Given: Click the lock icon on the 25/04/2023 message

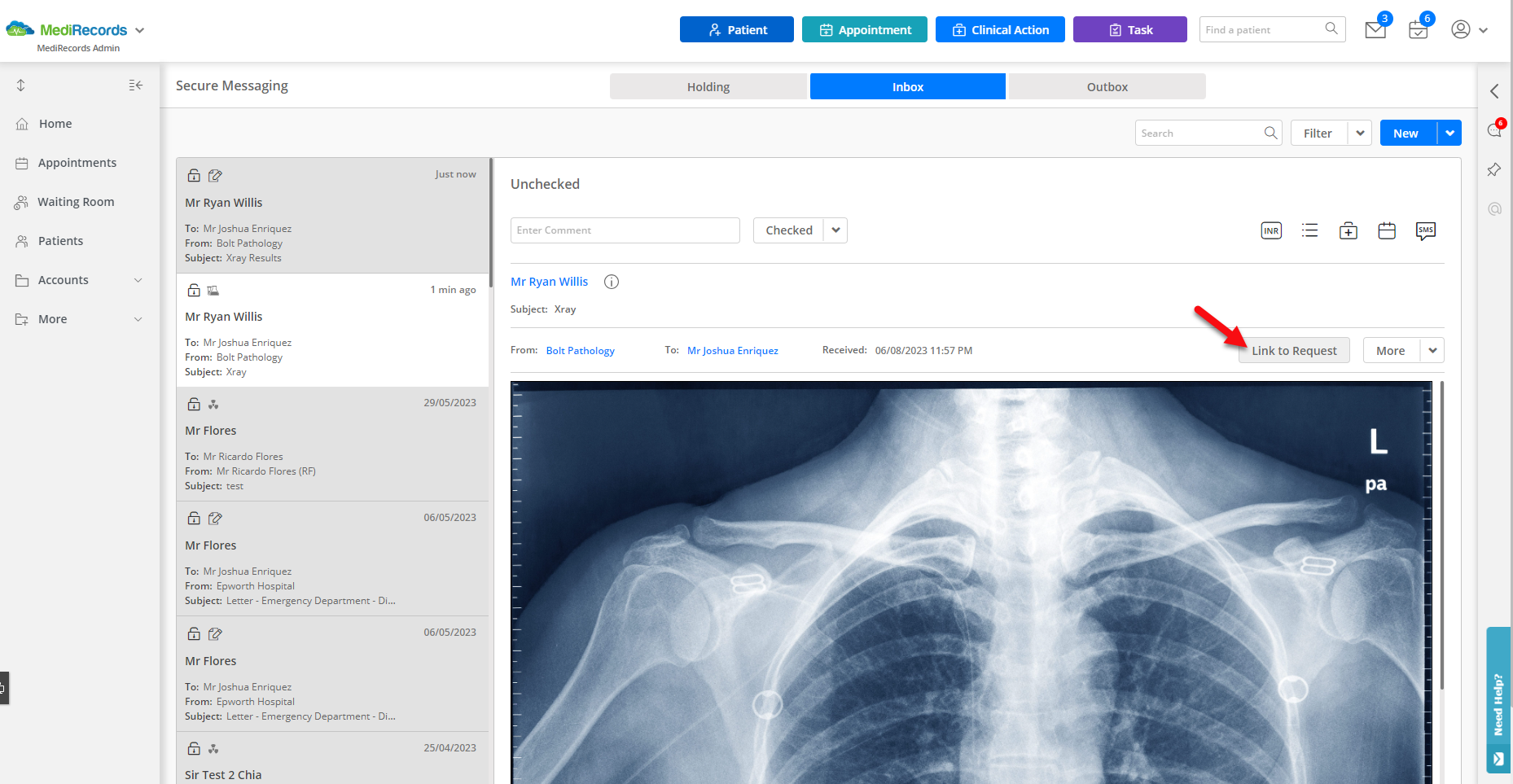Looking at the screenshot, I should pos(194,748).
